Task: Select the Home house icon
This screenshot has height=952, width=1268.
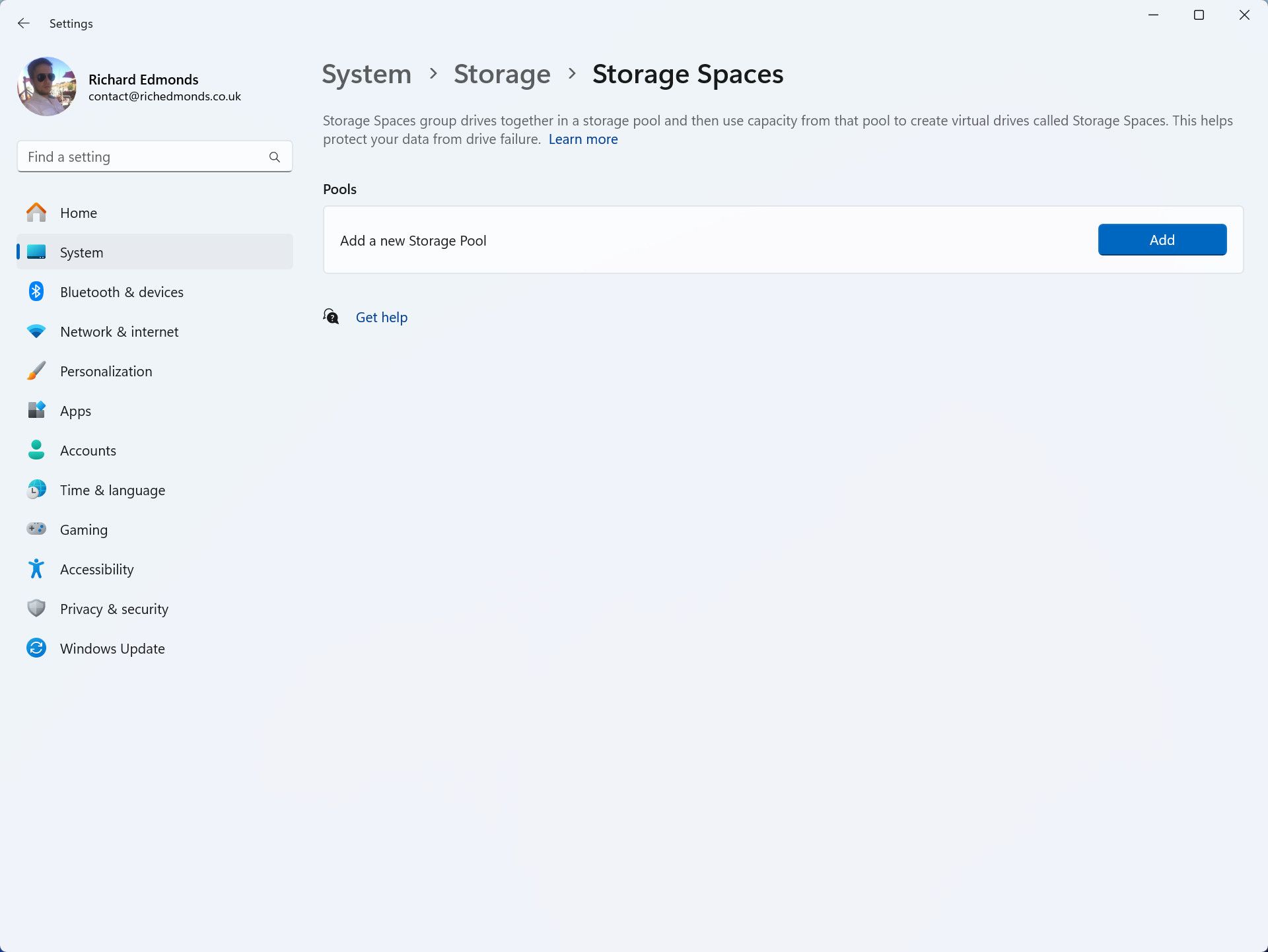Action: tap(36, 212)
